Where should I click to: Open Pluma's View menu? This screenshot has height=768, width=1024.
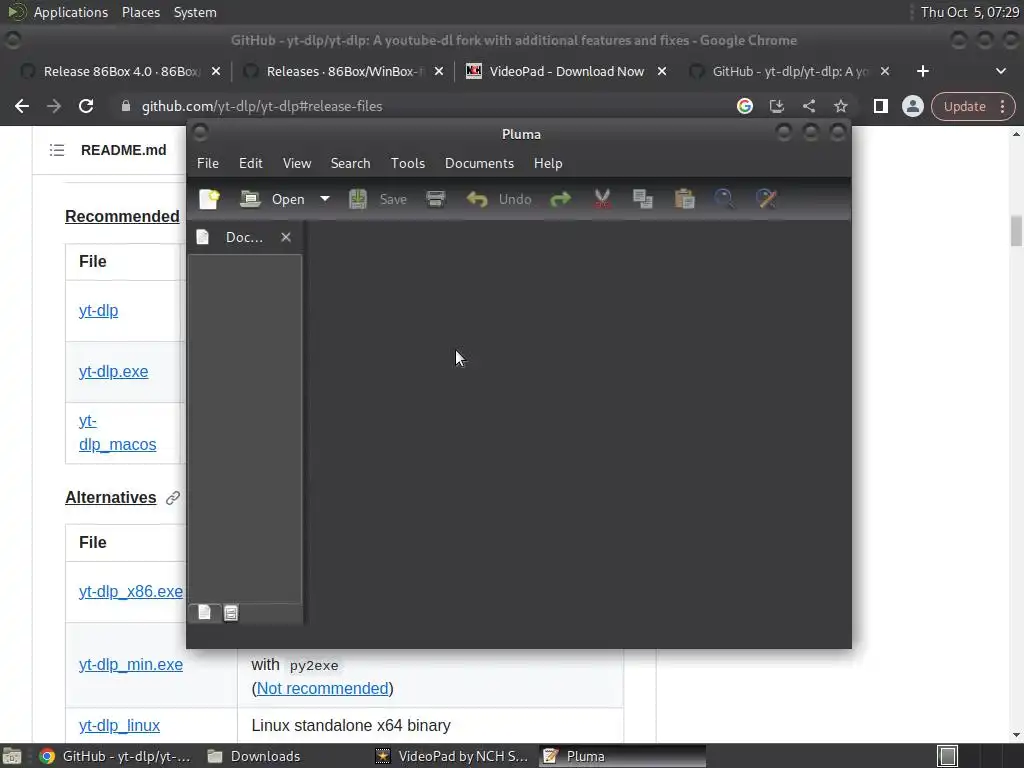[296, 163]
